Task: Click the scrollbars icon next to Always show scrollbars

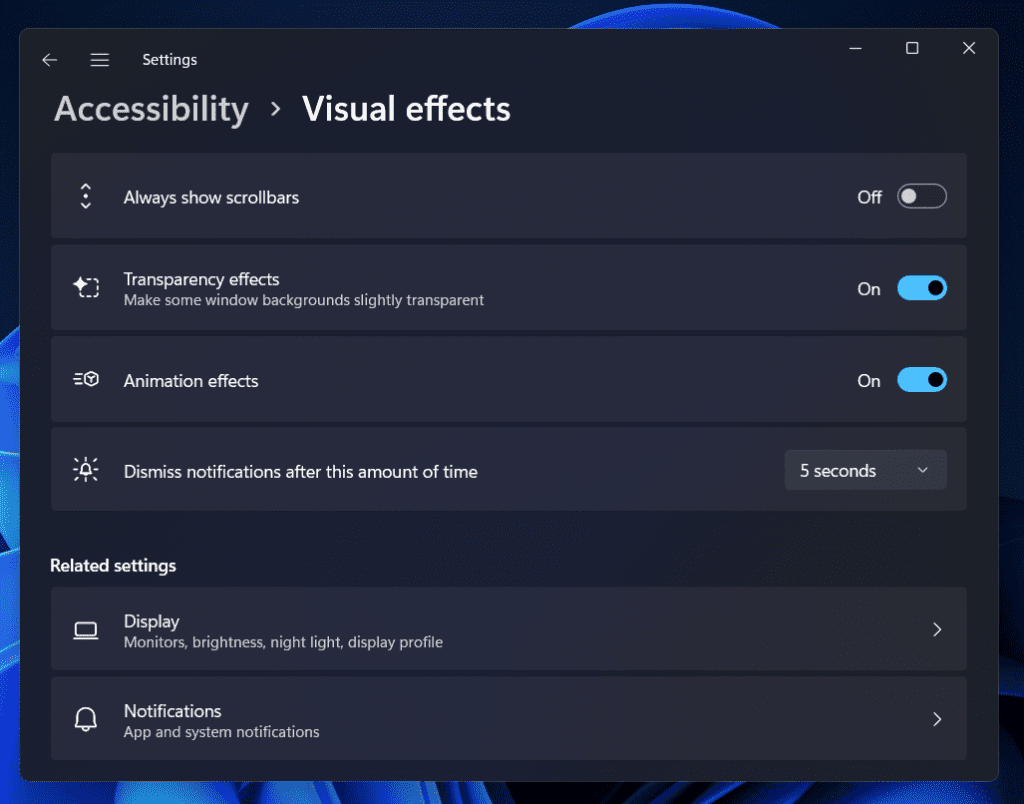Action: click(86, 196)
